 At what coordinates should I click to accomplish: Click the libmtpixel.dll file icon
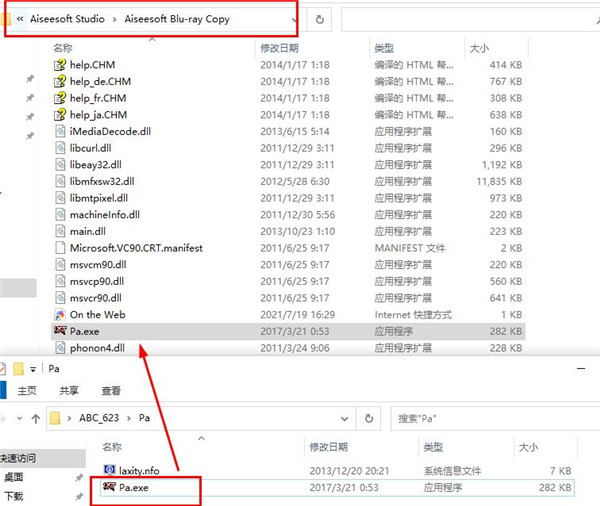[x=60, y=198]
